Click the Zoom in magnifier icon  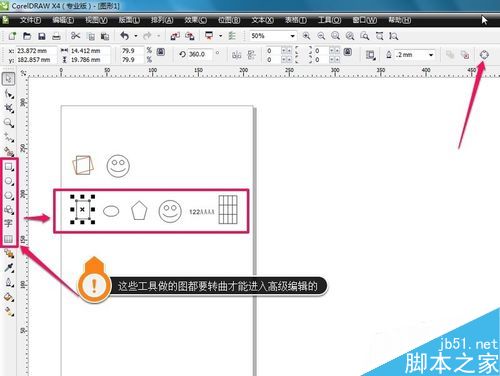pyautogui.click(x=306, y=36)
